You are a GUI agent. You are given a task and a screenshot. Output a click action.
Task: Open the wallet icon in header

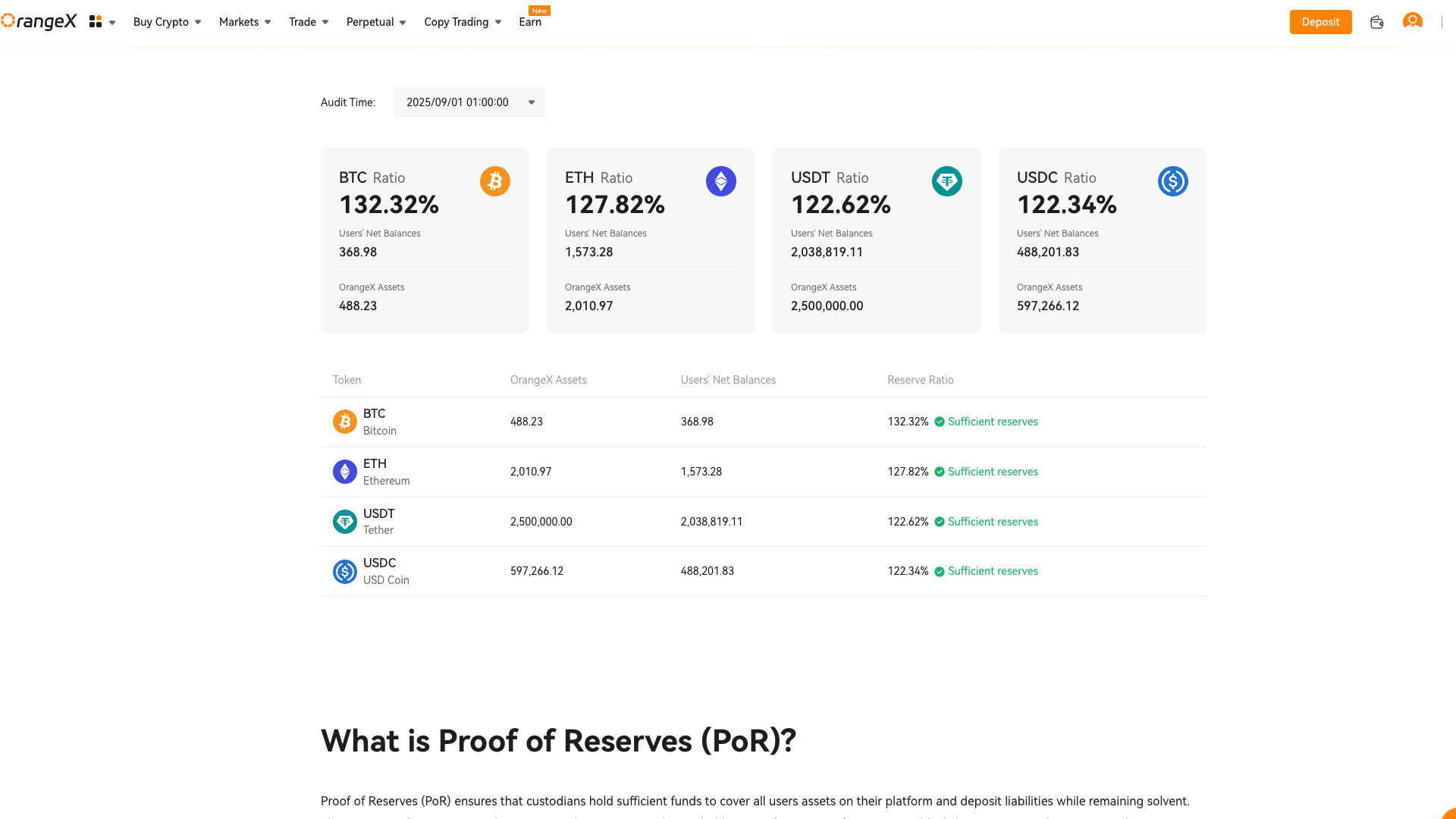click(1377, 22)
